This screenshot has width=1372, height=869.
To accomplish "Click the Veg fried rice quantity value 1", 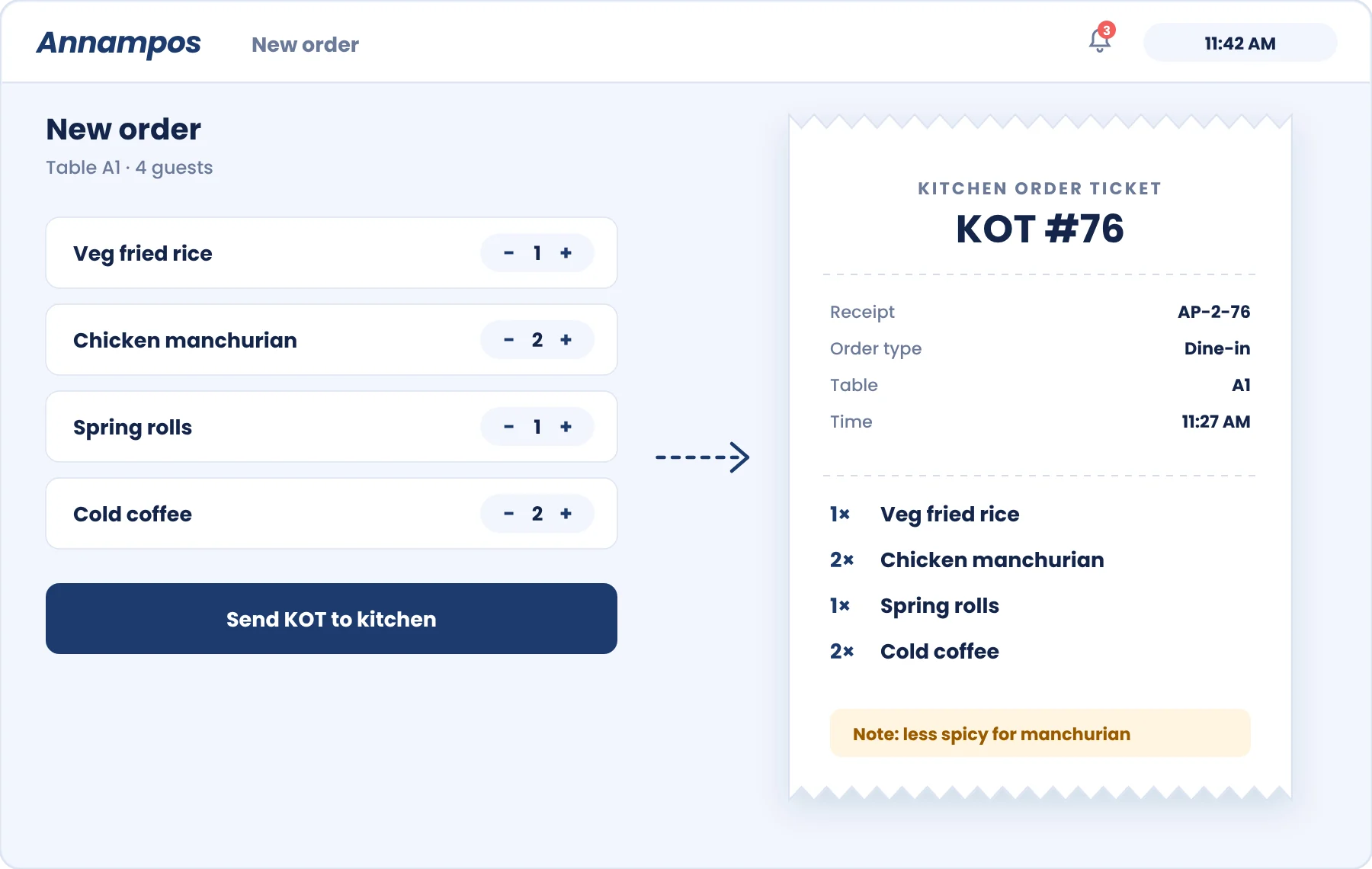I will [537, 253].
